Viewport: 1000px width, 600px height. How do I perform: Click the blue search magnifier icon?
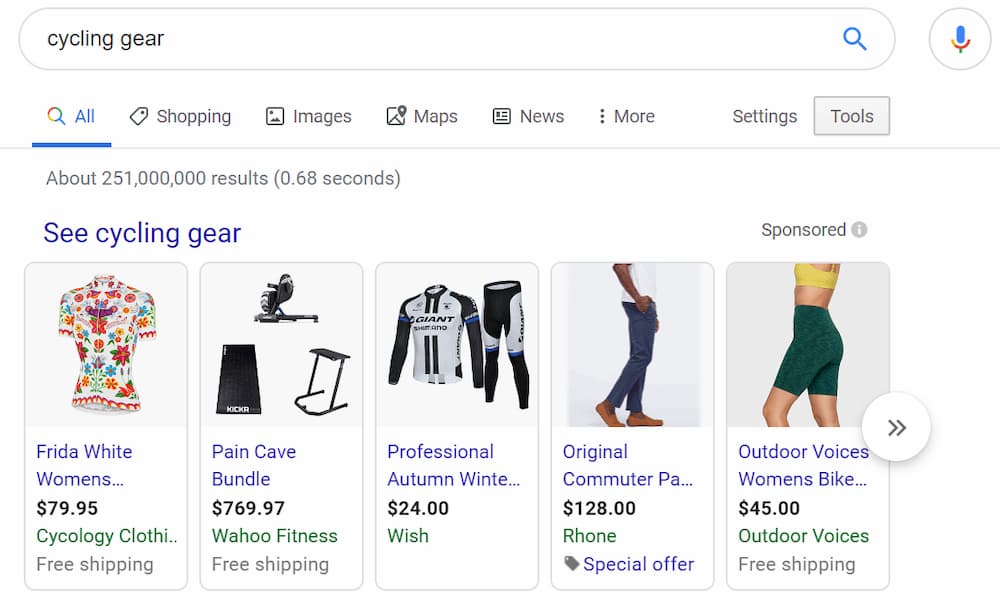point(855,39)
